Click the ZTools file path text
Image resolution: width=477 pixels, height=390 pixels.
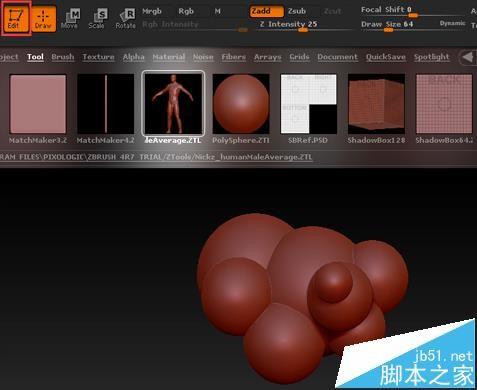click(x=156, y=157)
